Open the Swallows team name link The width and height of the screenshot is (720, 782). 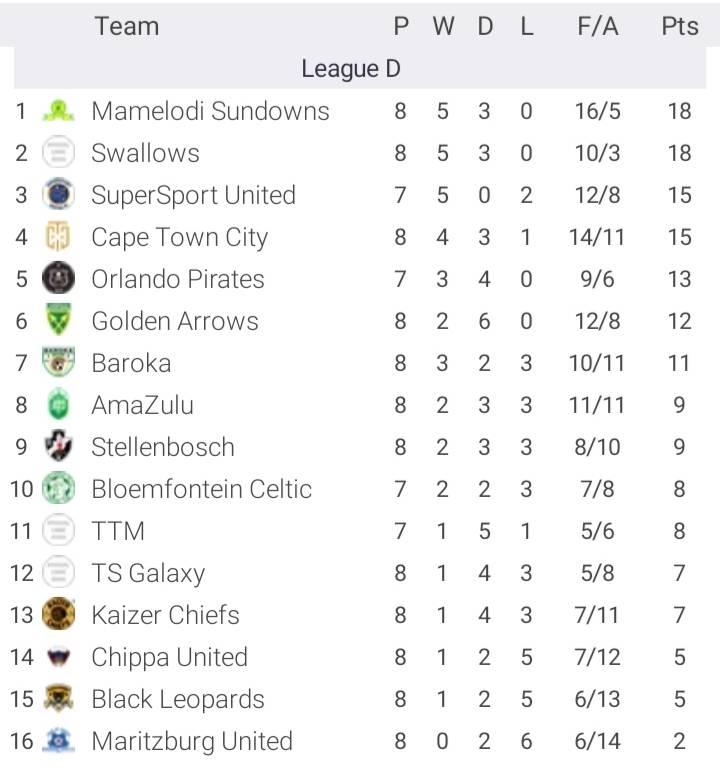(x=146, y=153)
